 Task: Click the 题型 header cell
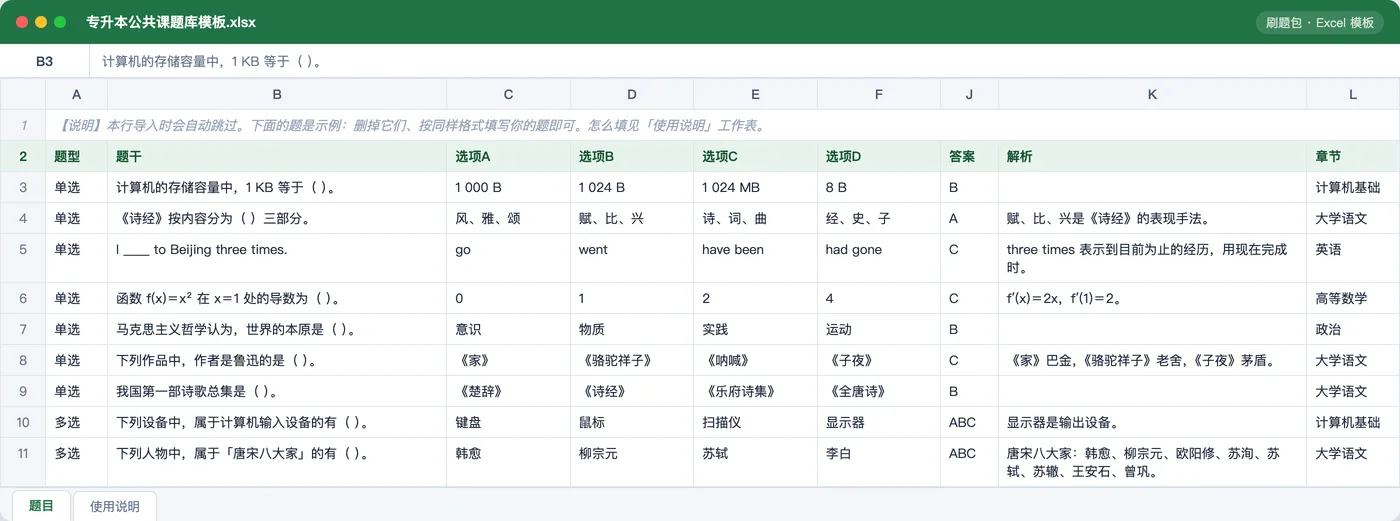[x=76, y=157]
